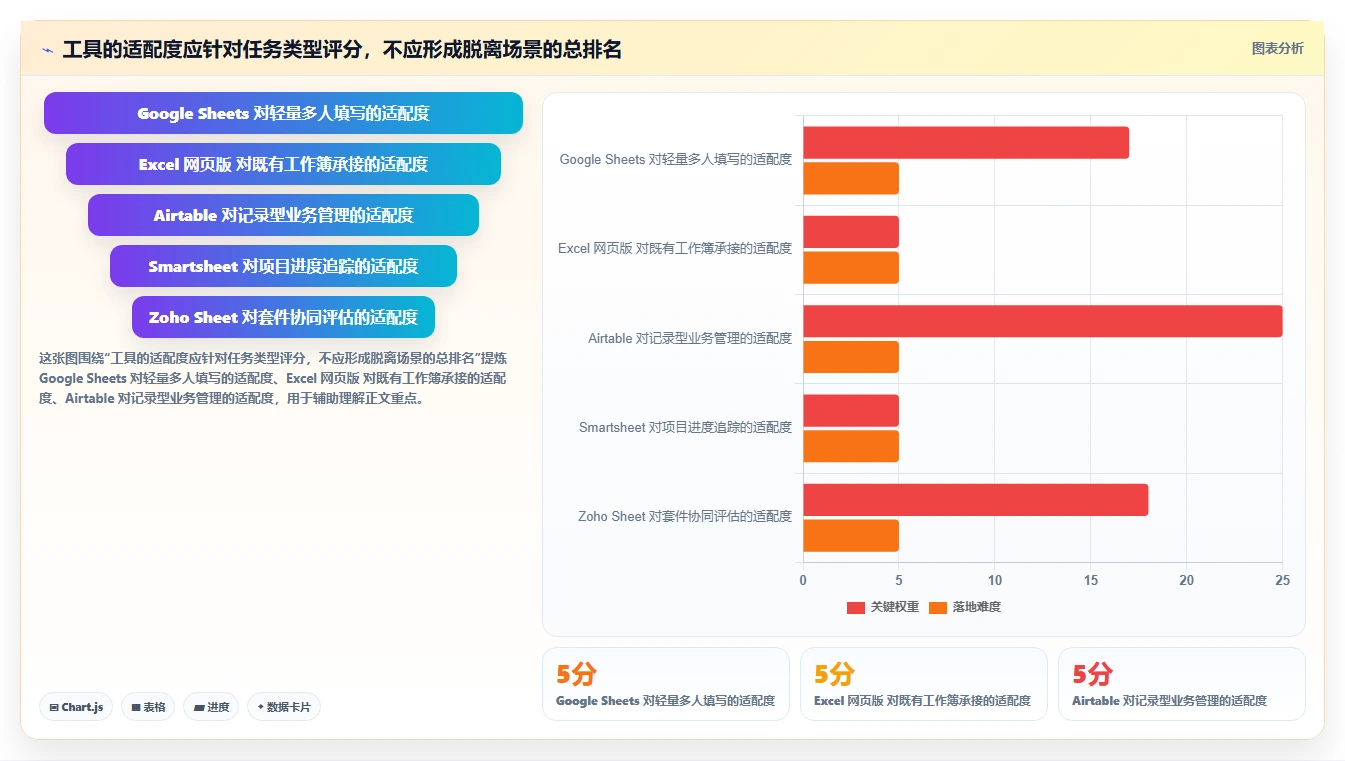
Task: Select the Excel 网页版 对既有工作簿承接的适配度 pill
Action: coord(283,164)
